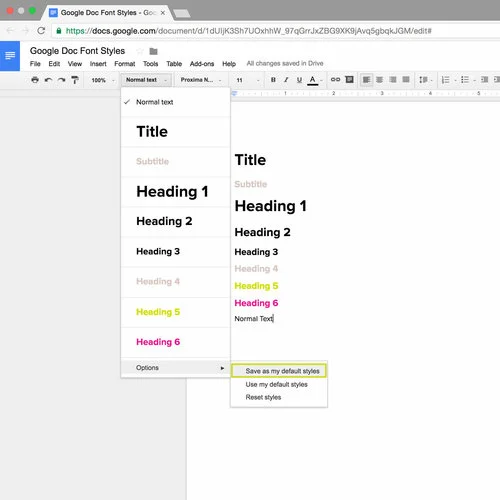Apply bulleted list formatting
500x500 pixels.
pos(465,80)
